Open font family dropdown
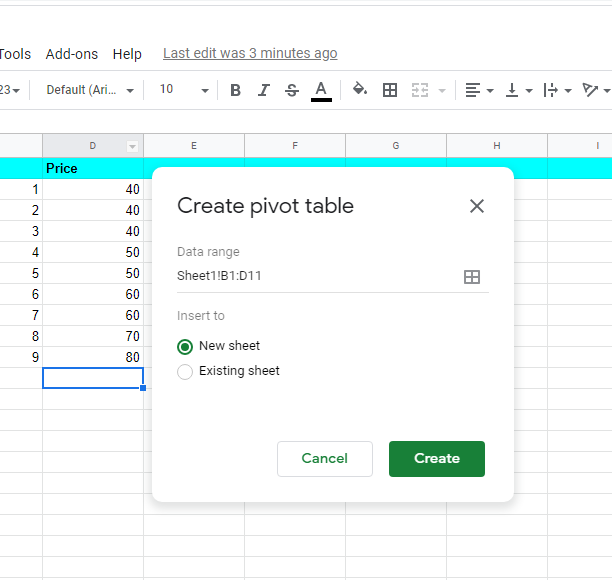The height and width of the screenshot is (580, 612). [90, 90]
